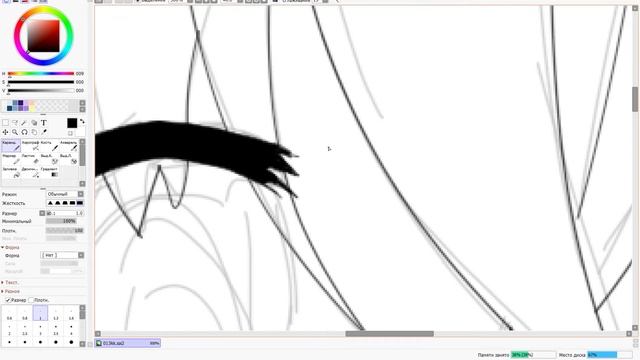Choose the second Жесткость edge shape
The width and height of the screenshot is (640, 360).
(x=58, y=203)
